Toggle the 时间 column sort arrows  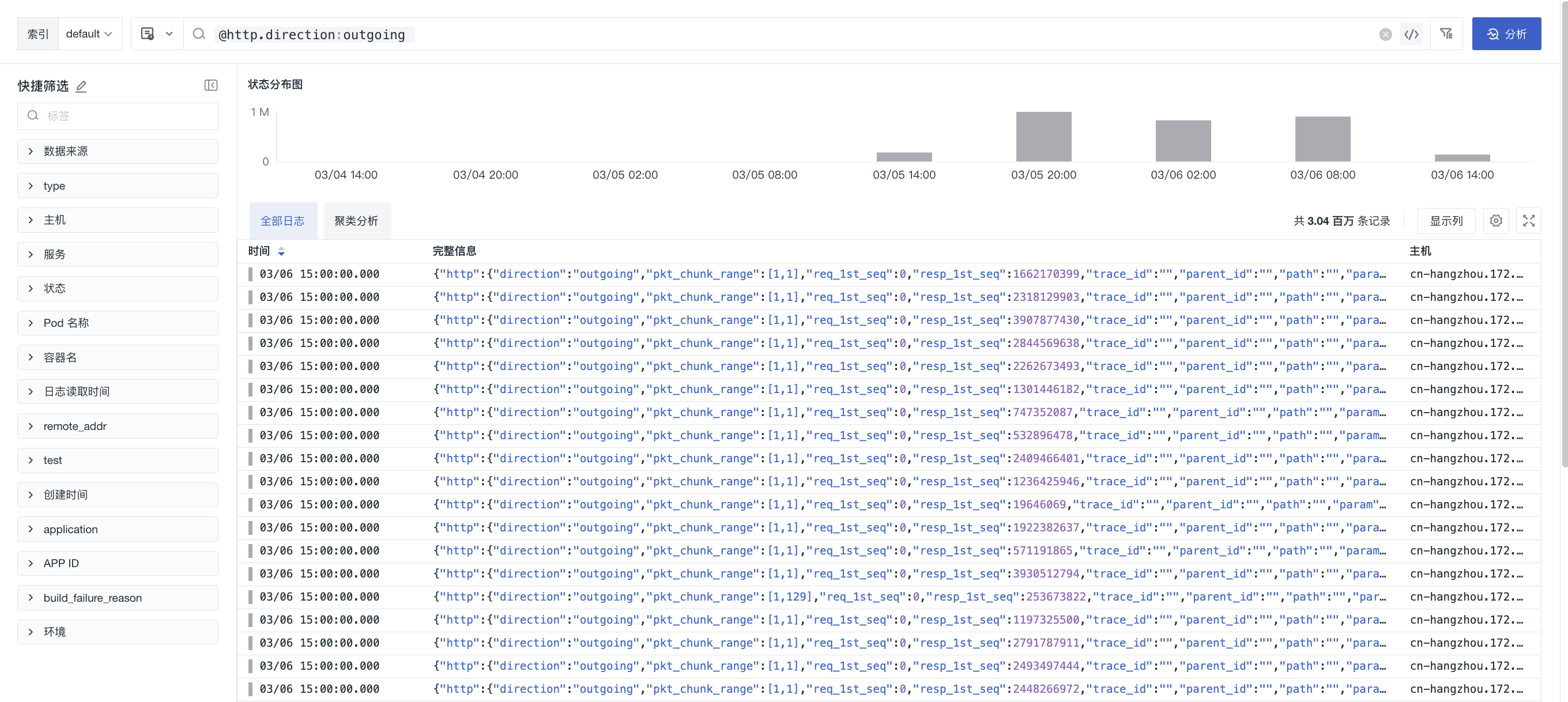tap(281, 251)
